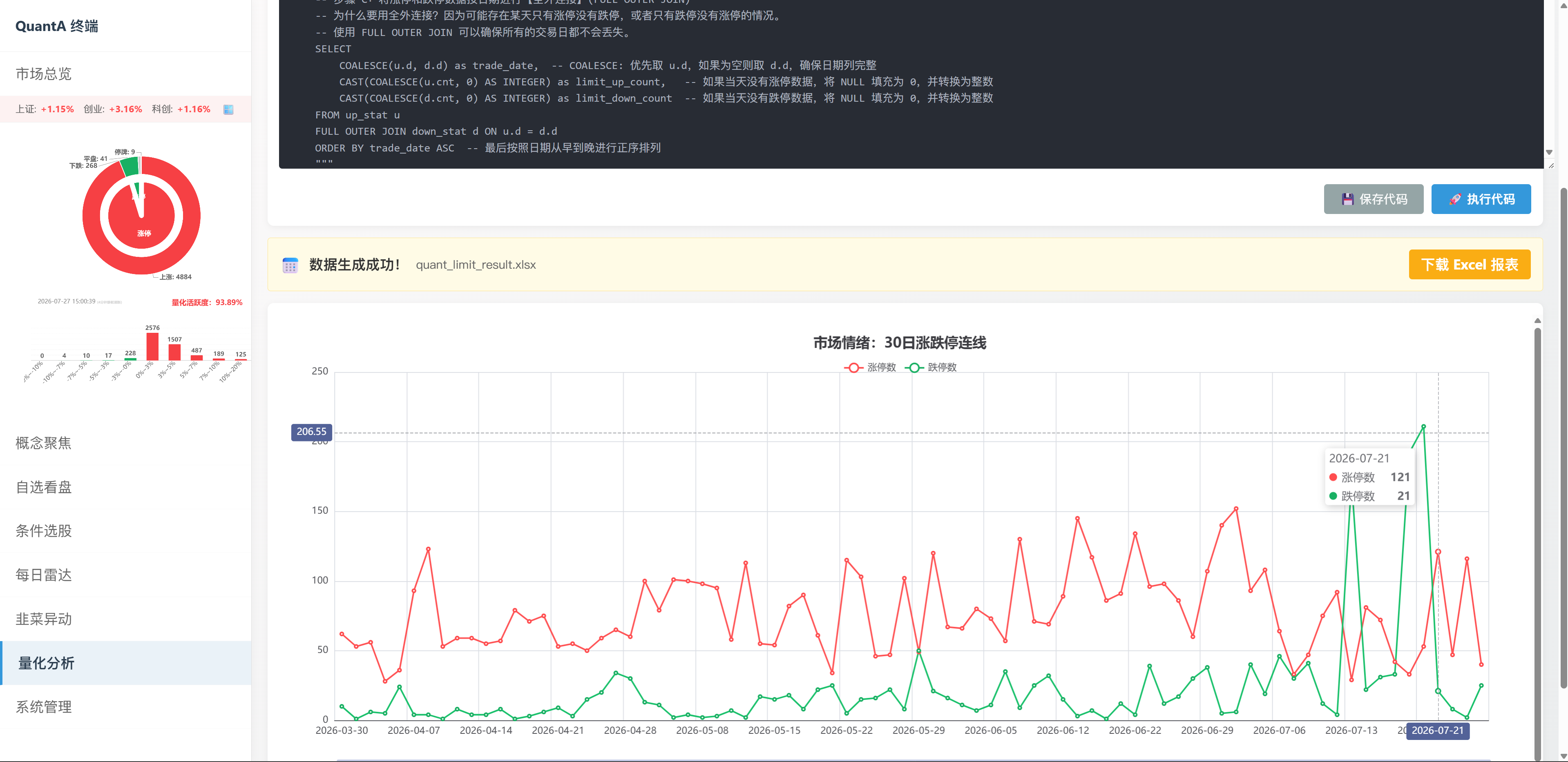Click the 保存代码 button

[1373, 199]
